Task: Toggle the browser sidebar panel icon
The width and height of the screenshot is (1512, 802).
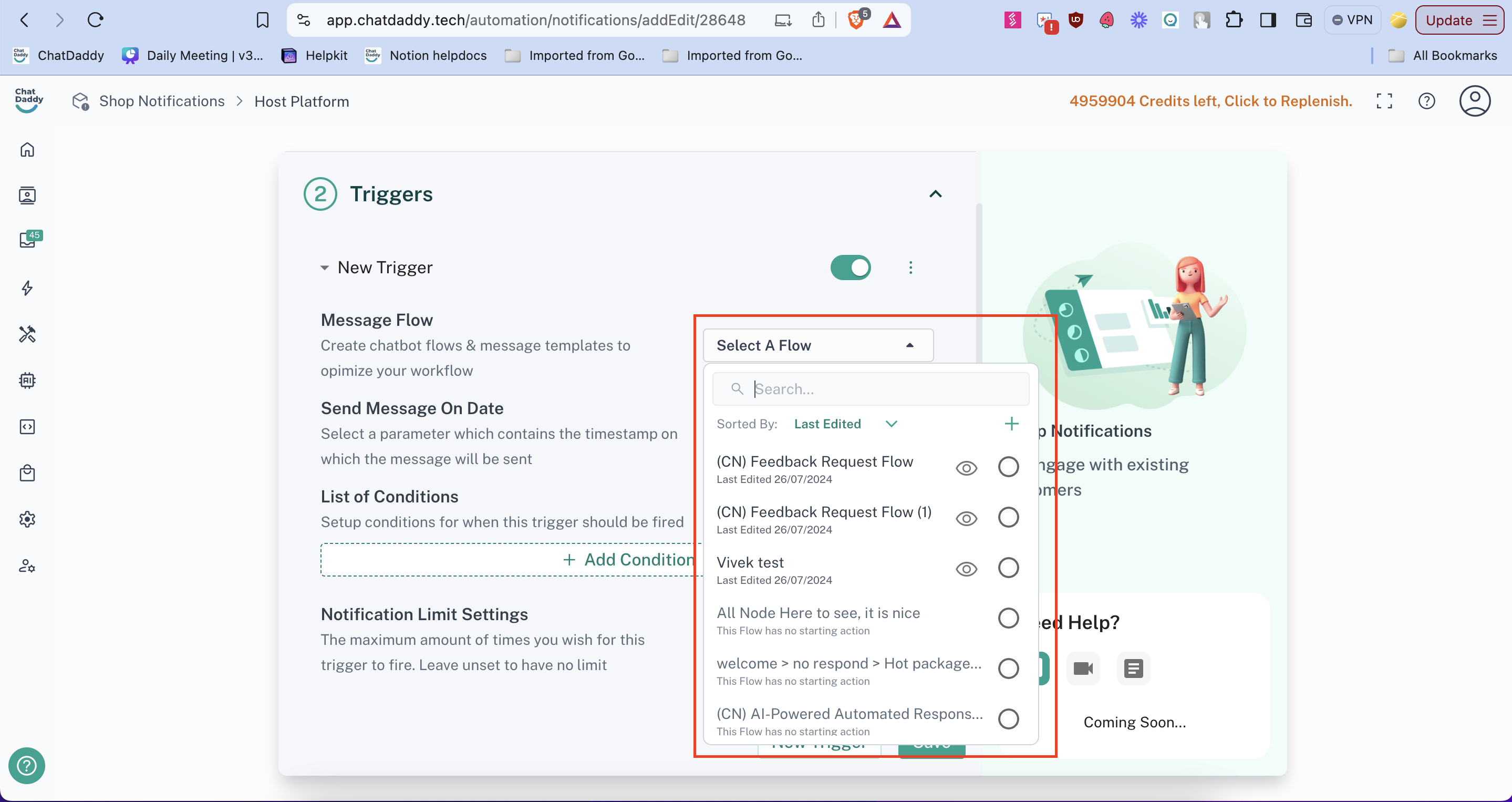Action: (1268, 20)
